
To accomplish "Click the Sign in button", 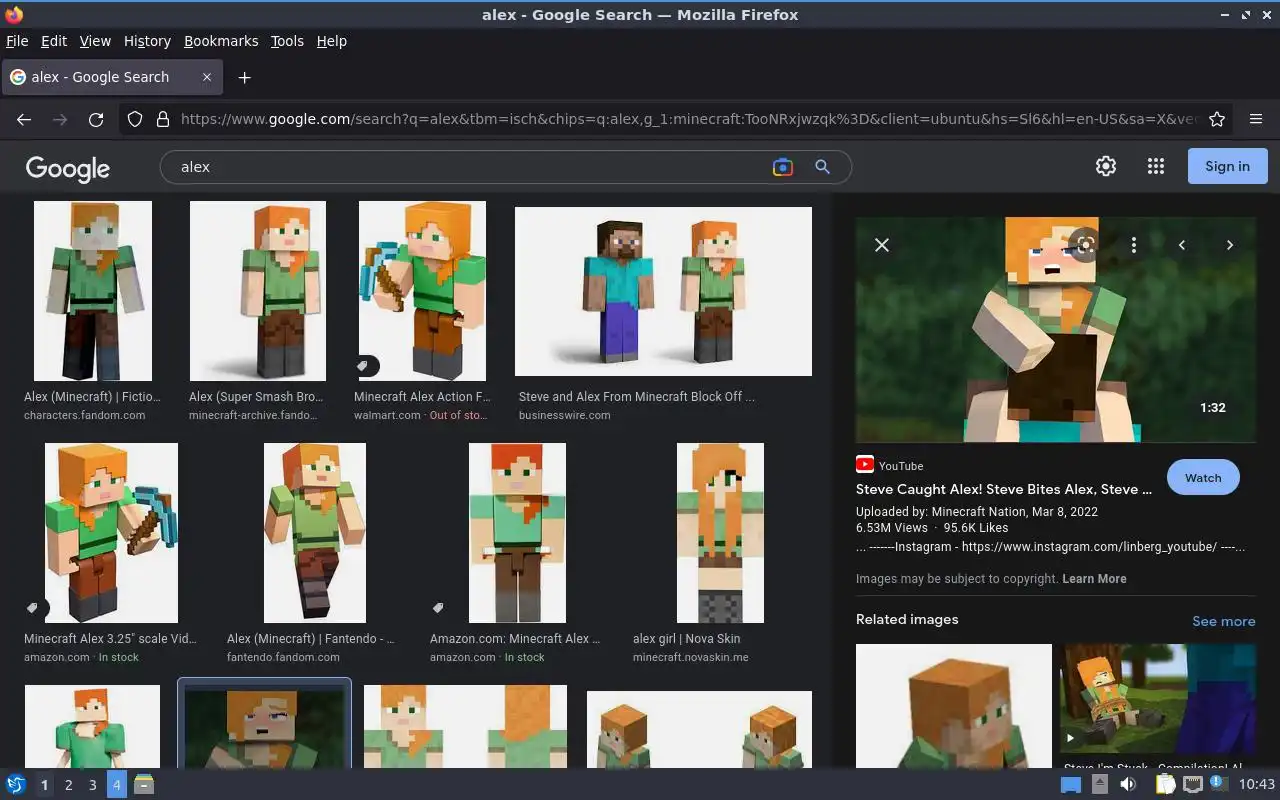I will tap(1227, 166).
